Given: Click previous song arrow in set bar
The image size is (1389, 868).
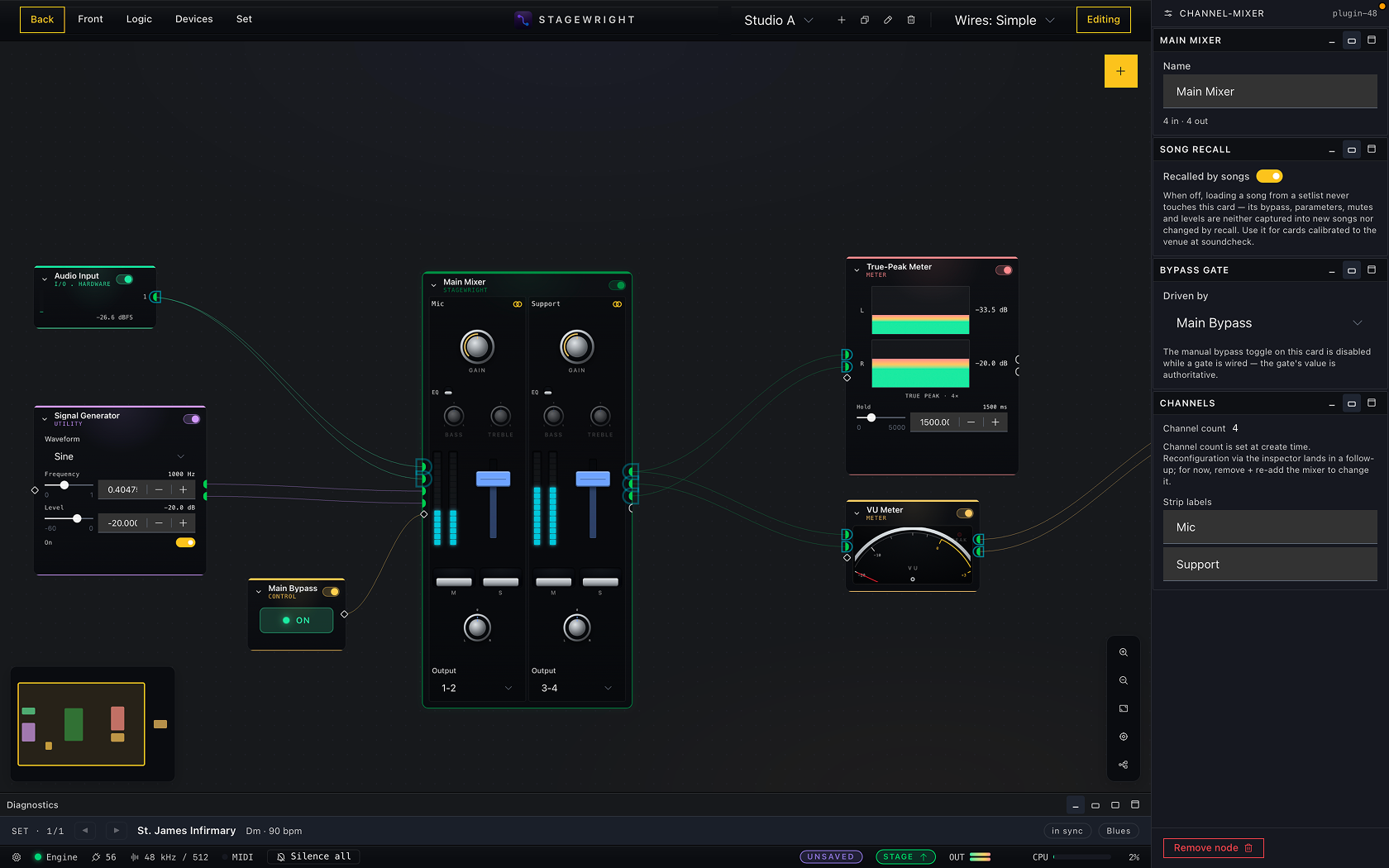Looking at the screenshot, I should [84, 831].
